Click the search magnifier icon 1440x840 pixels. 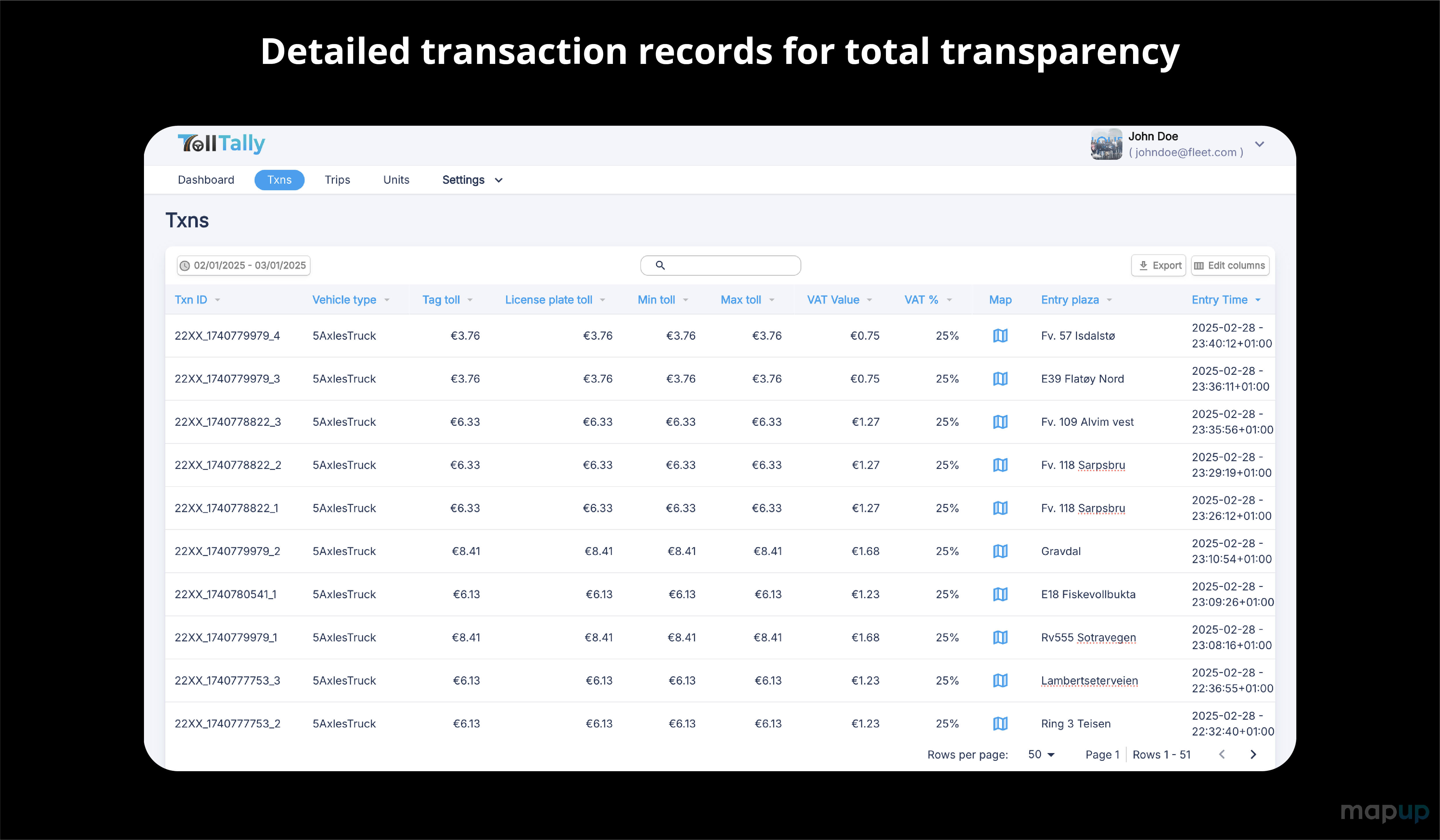[x=660, y=265]
